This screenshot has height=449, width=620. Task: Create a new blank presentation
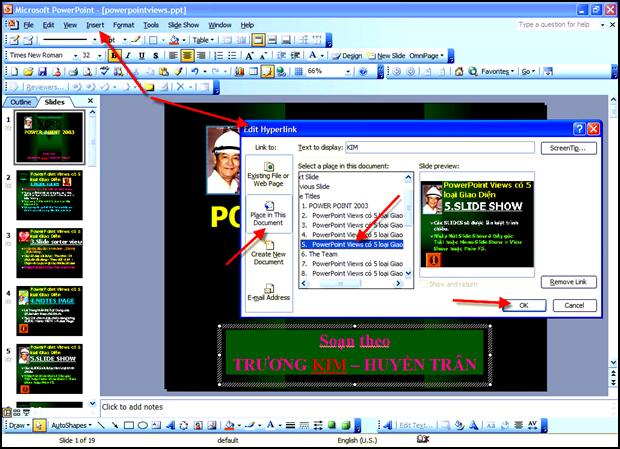coord(14,72)
